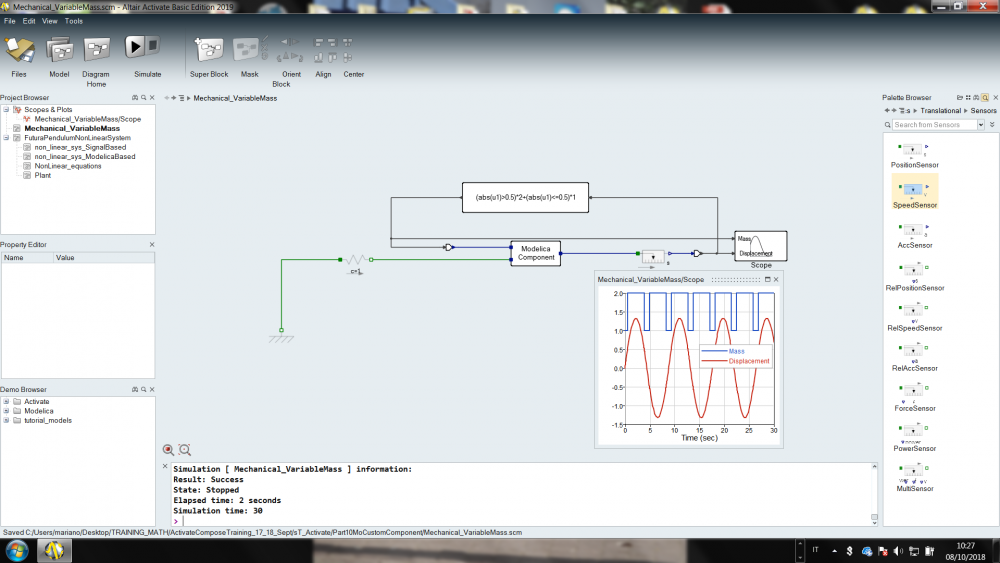Select the ForceSensor palette block

[915, 398]
